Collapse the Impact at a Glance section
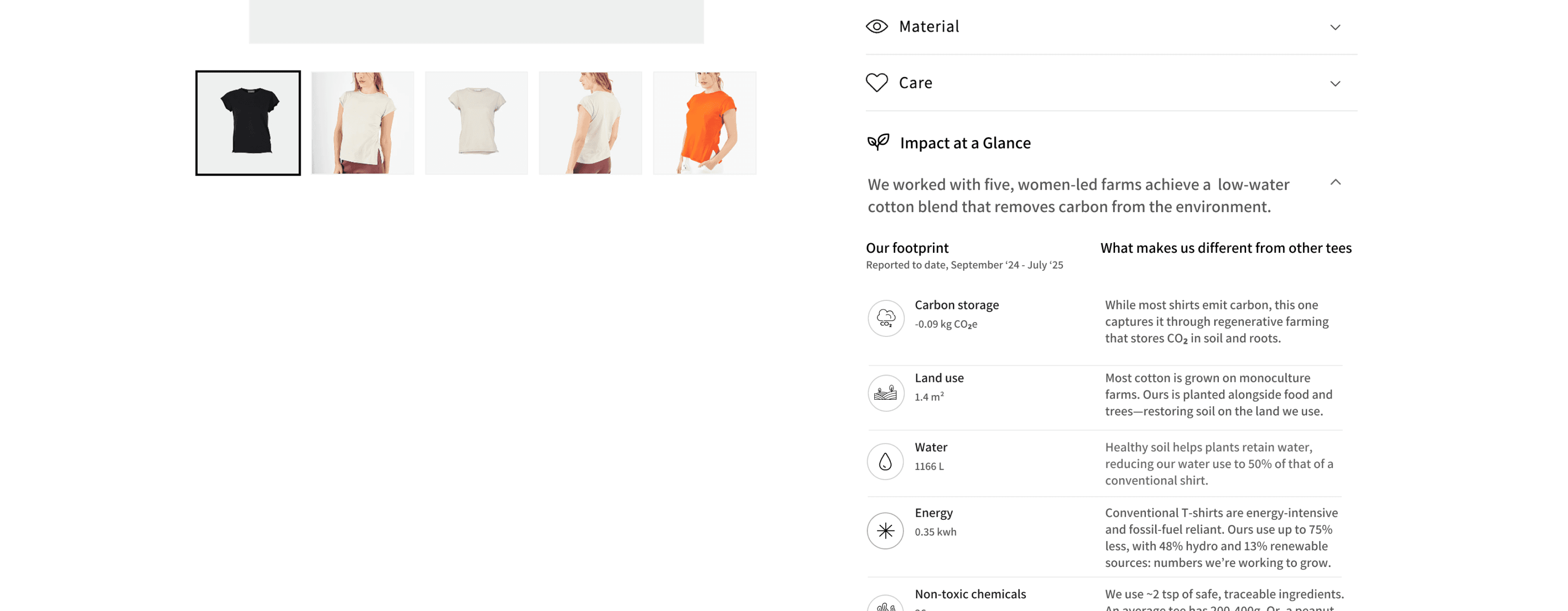The width and height of the screenshot is (1568, 611). click(1335, 182)
